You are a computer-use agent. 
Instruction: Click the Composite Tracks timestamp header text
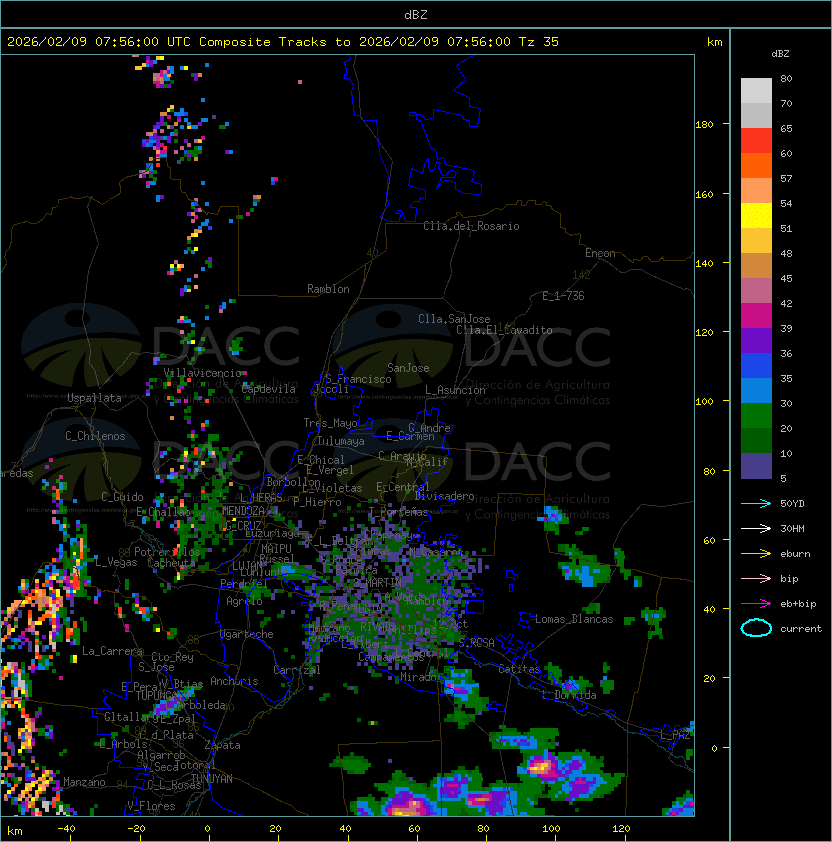283,42
